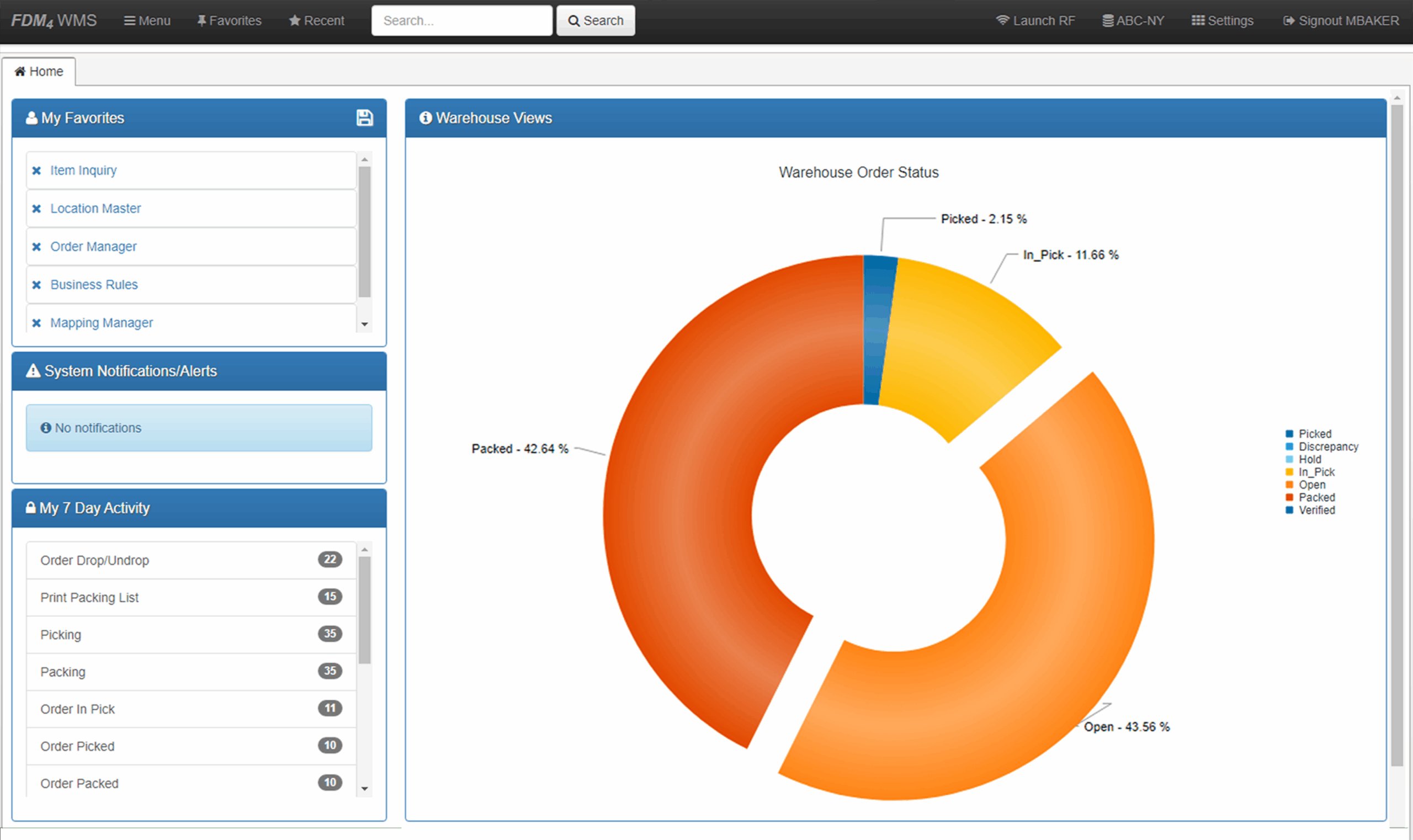
Task: Click the Search button
Action: (x=596, y=20)
